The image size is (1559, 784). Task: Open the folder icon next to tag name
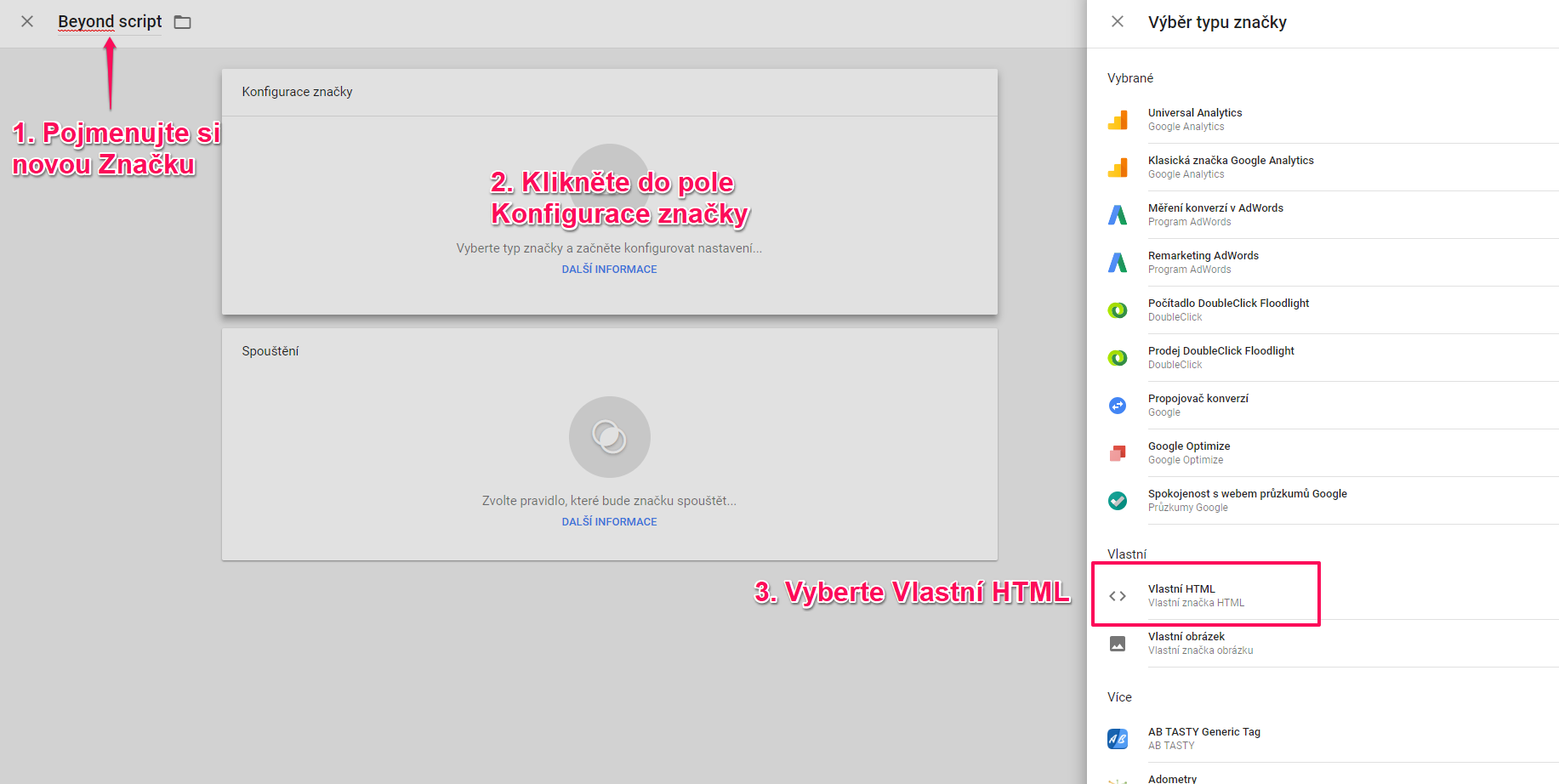point(182,22)
